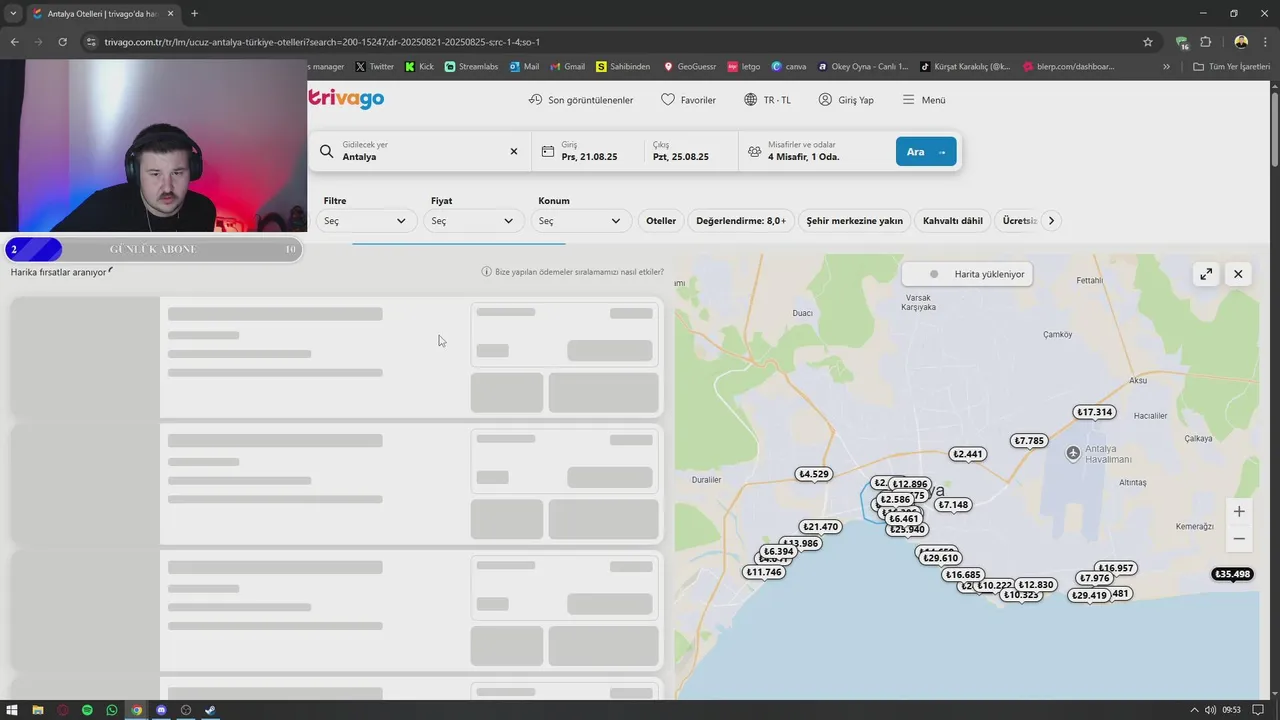1280x720 pixels.
Task: Open the browser extensions puzzle icon
Action: pos(1205,42)
